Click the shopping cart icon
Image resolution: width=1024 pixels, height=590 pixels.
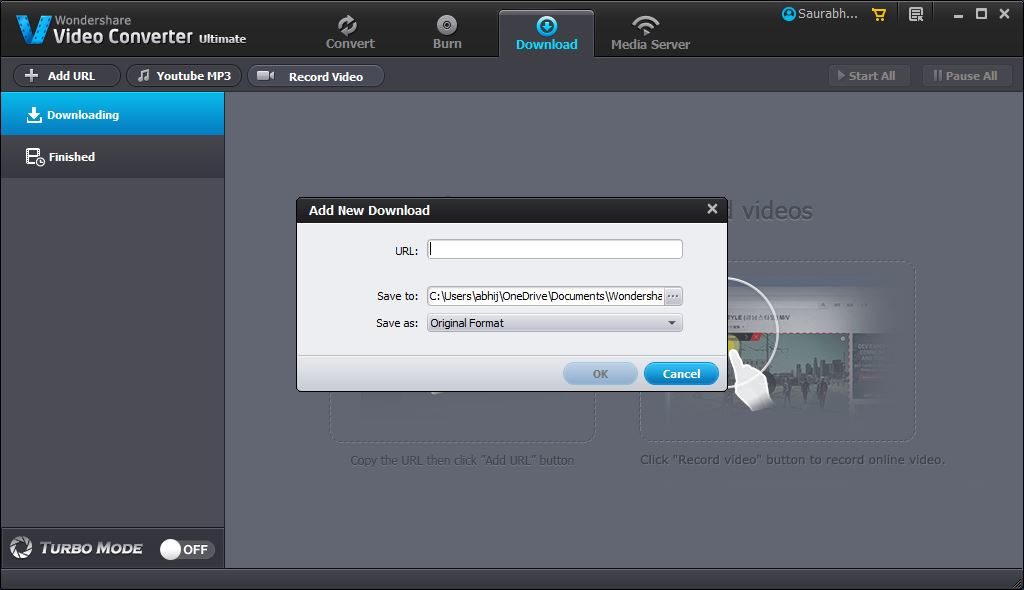coord(879,14)
